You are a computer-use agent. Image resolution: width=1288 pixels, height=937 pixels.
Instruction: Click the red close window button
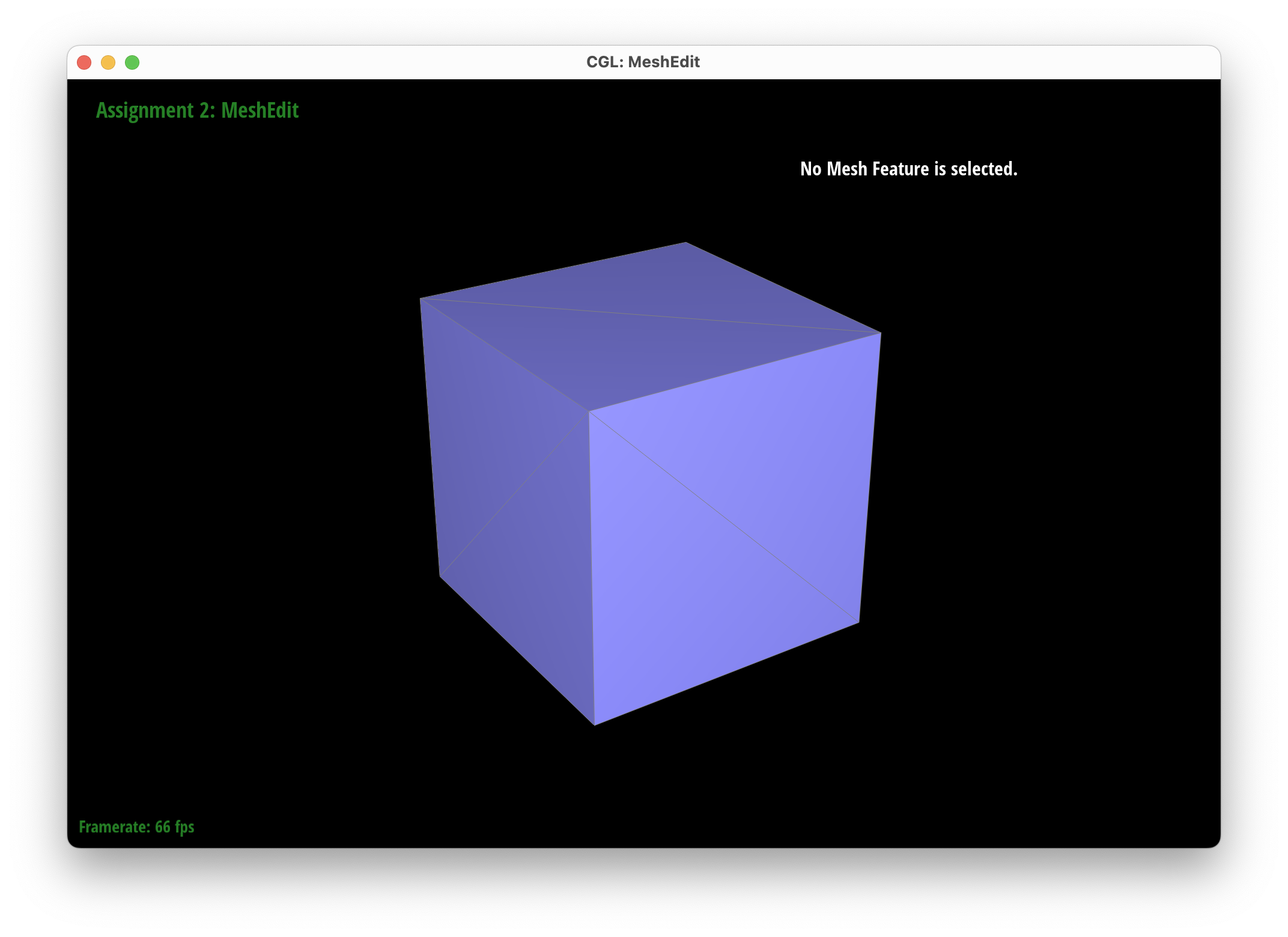point(84,62)
